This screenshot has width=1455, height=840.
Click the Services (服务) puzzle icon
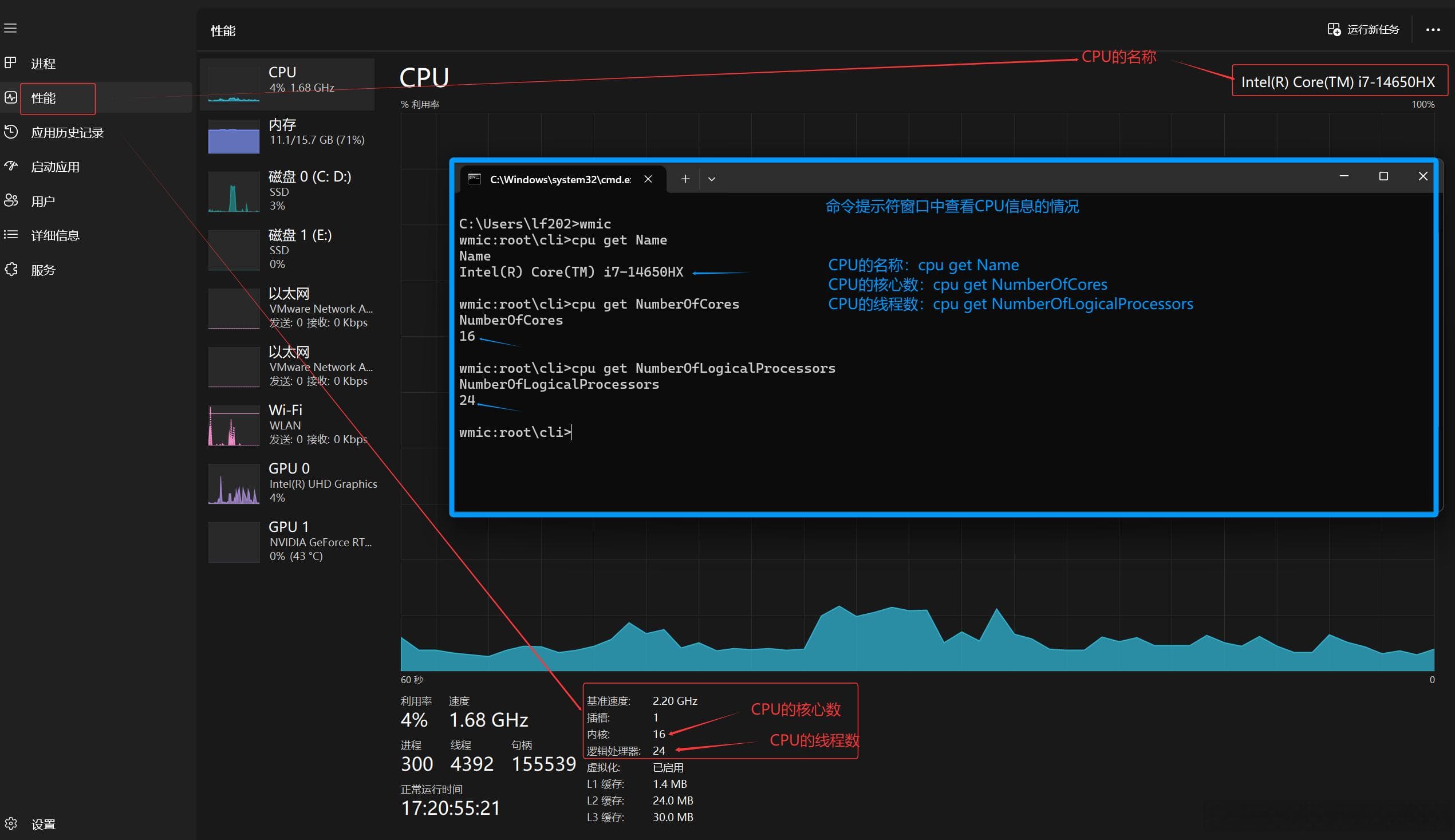(10, 269)
